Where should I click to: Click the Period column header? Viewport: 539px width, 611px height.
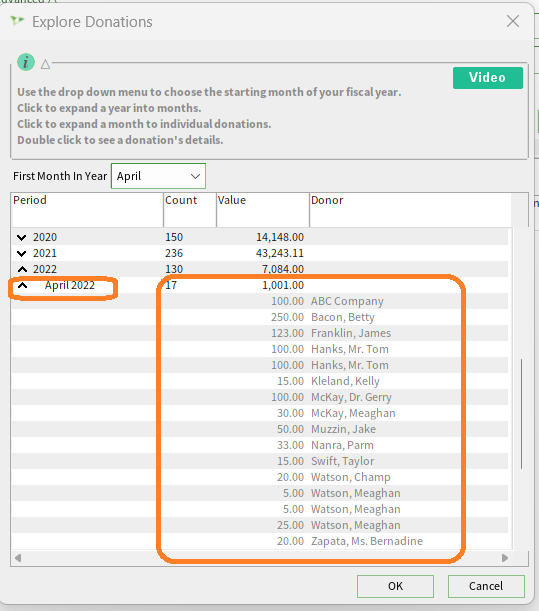87,210
